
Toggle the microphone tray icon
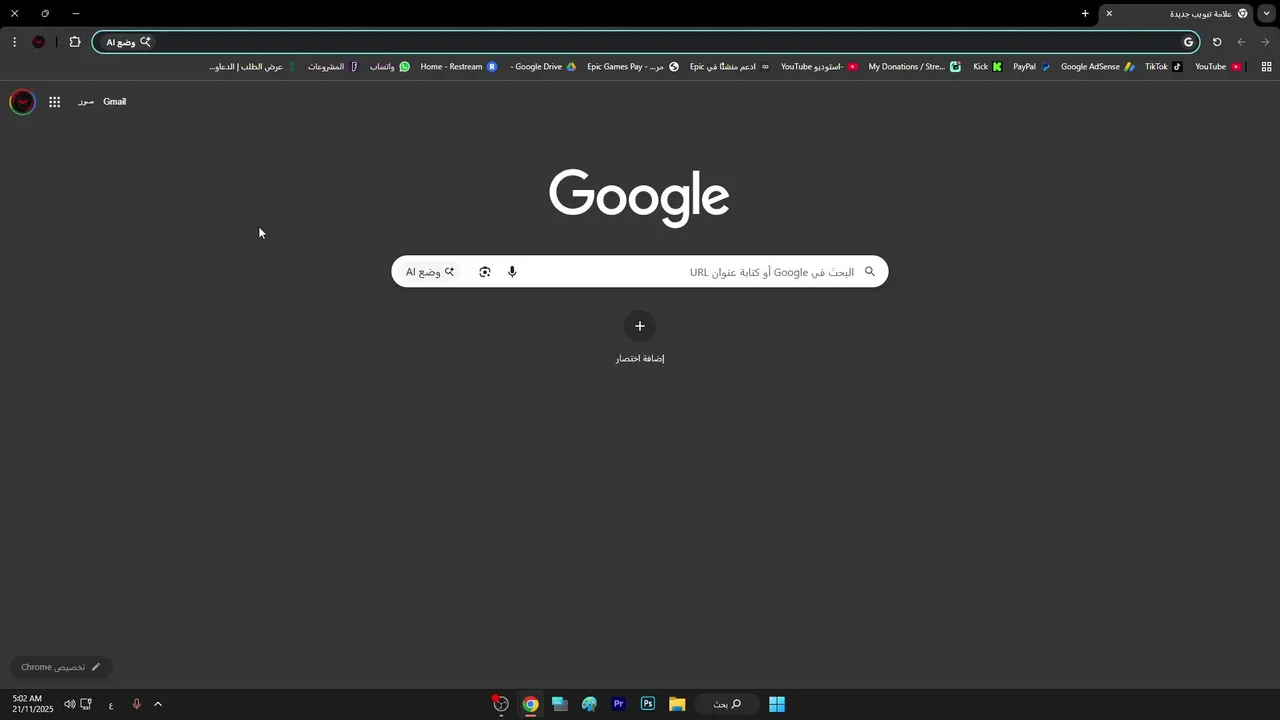point(137,704)
